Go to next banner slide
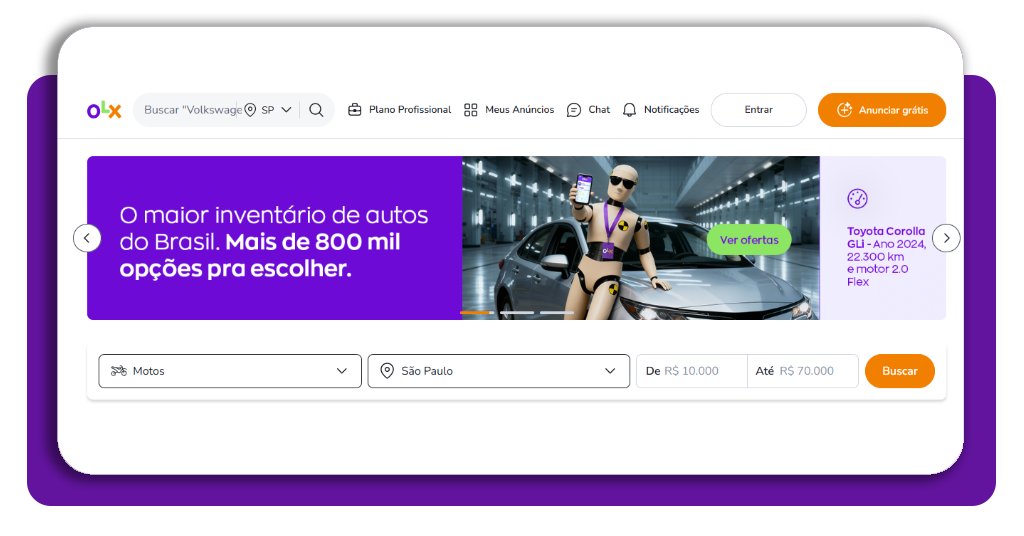The width and height of the screenshot is (1024, 536). coord(946,238)
